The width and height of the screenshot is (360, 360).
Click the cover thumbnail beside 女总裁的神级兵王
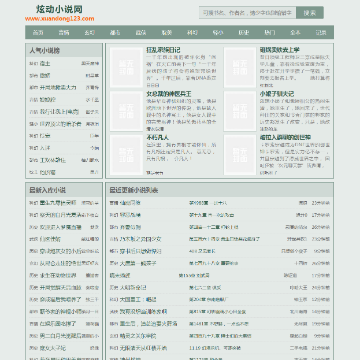(x=126, y=111)
